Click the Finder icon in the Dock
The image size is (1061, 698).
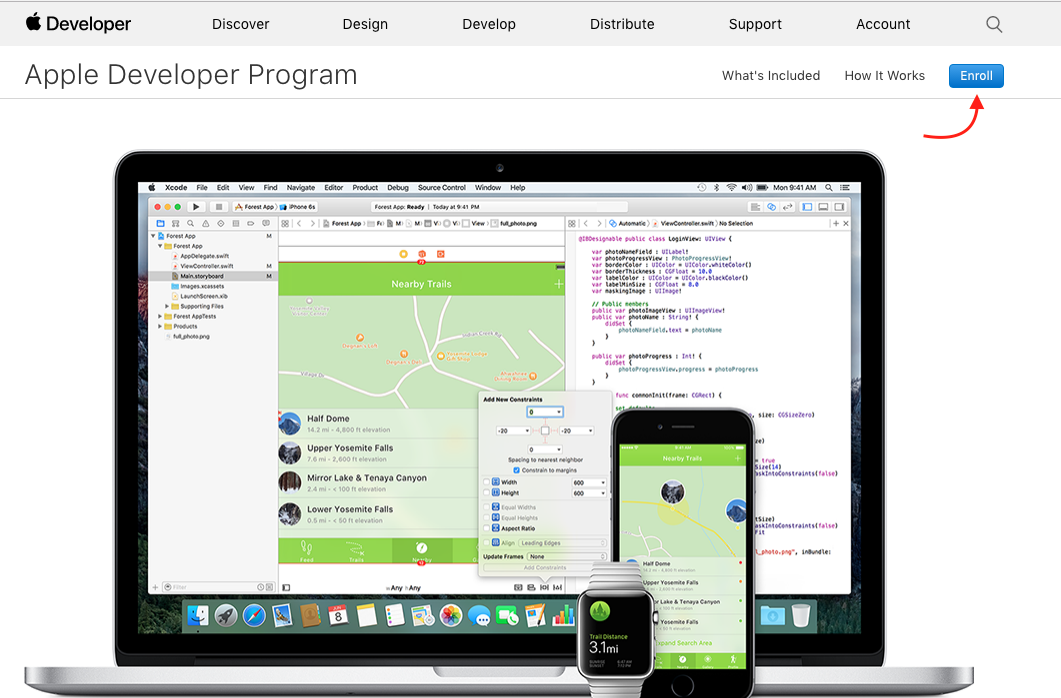198,616
